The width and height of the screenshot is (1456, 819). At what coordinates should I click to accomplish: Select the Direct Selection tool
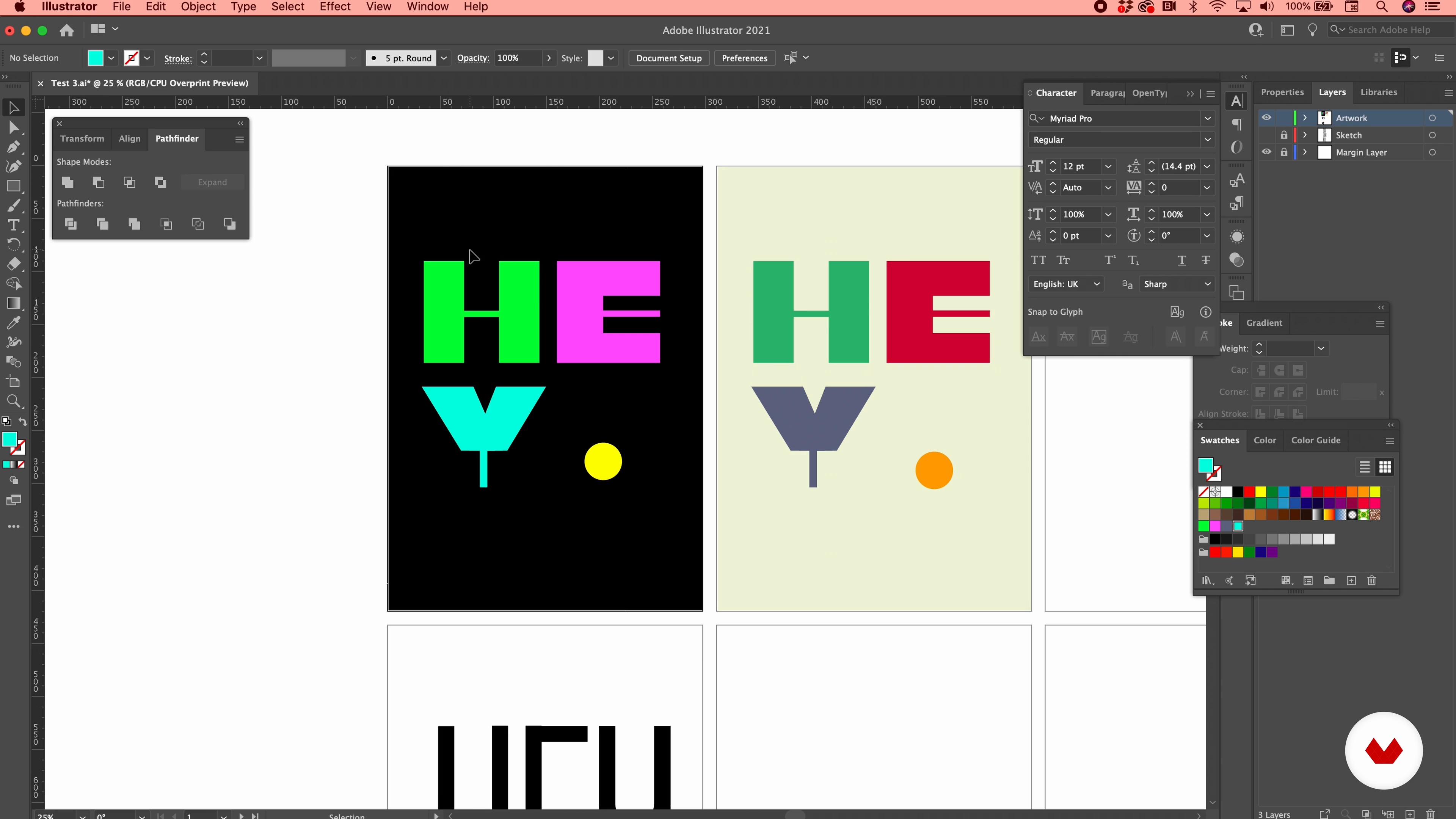coord(14,128)
